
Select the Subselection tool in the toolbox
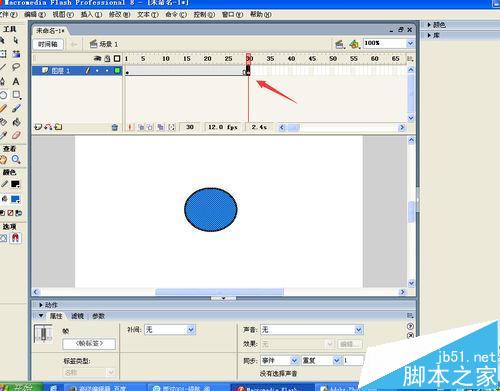[x=16, y=40]
